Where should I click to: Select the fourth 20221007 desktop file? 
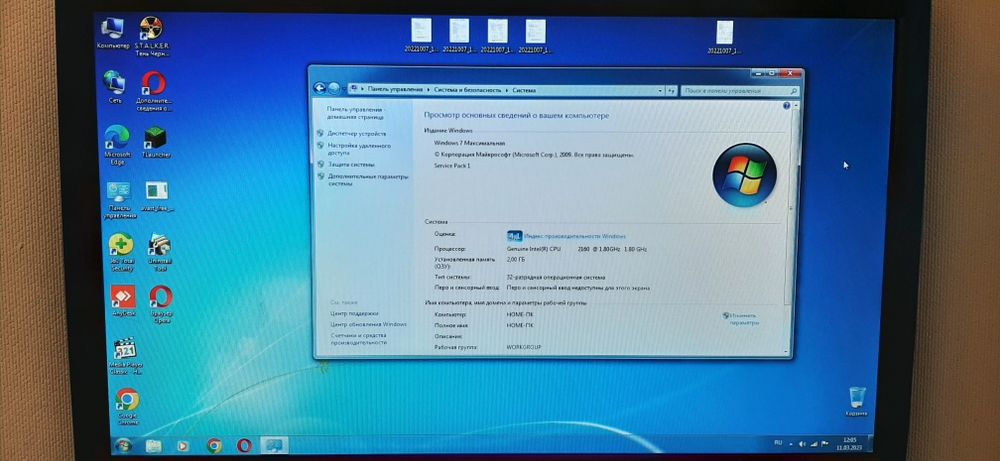[536, 36]
